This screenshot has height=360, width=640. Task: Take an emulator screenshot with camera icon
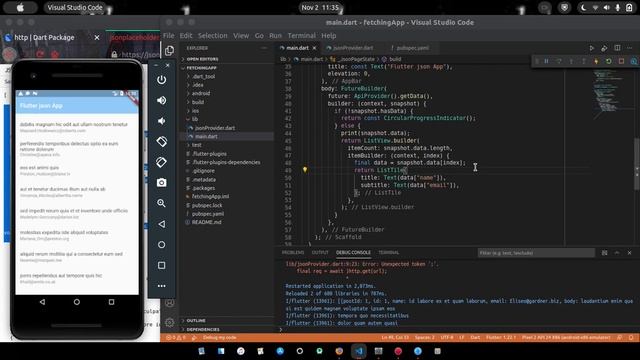tap(162, 182)
